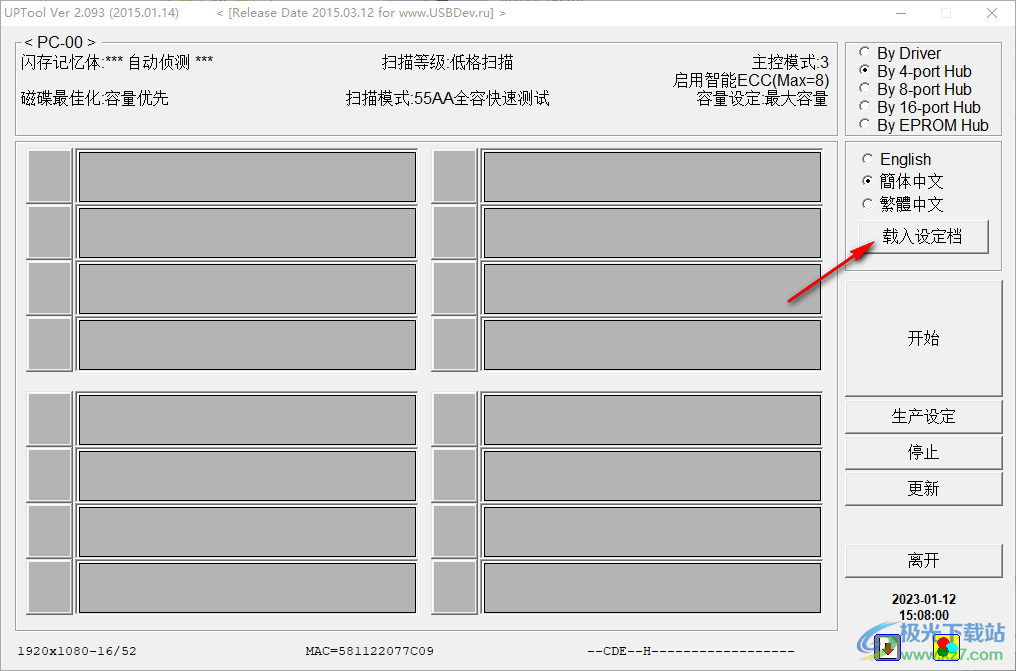1016x671 pixels.
Task: Click the 15:08:00 time display
Action: (923, 615)
